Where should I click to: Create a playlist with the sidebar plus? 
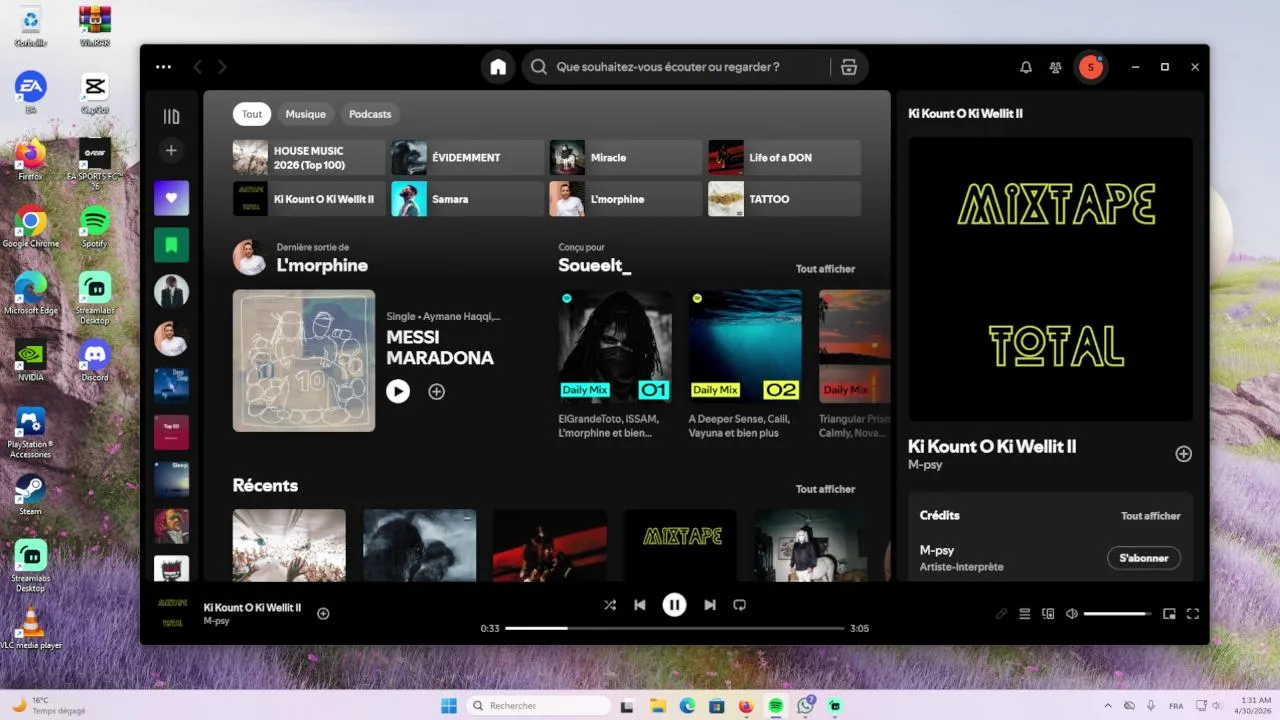(171, 150)
